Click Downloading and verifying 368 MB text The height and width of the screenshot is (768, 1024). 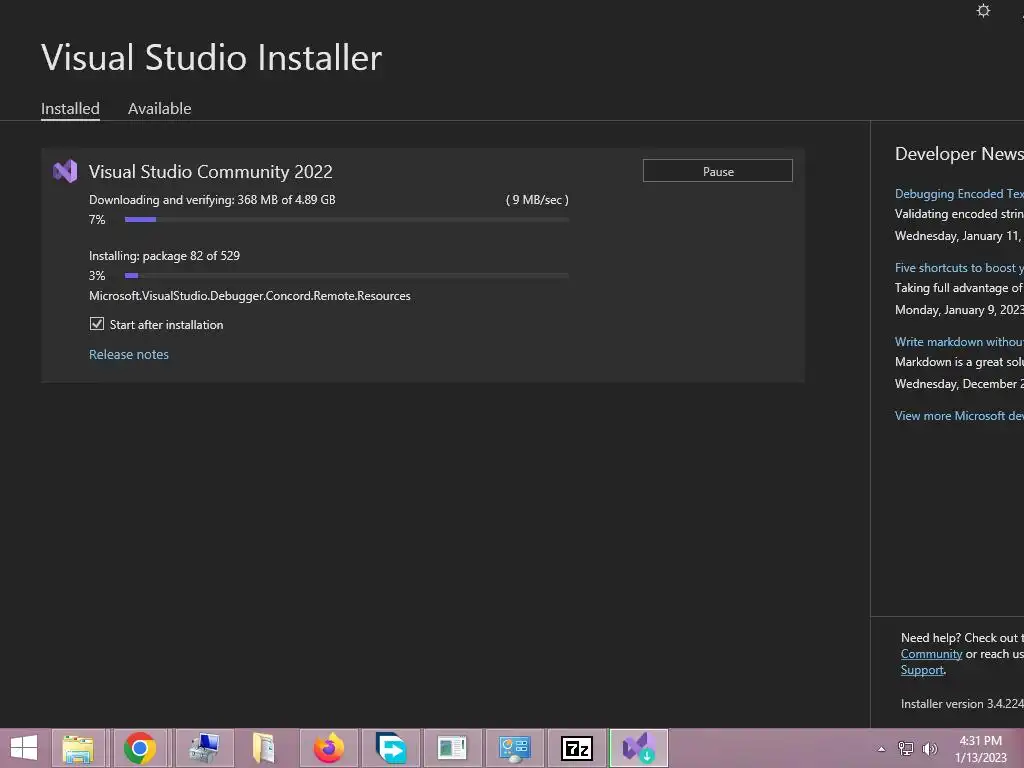(212, 200)
